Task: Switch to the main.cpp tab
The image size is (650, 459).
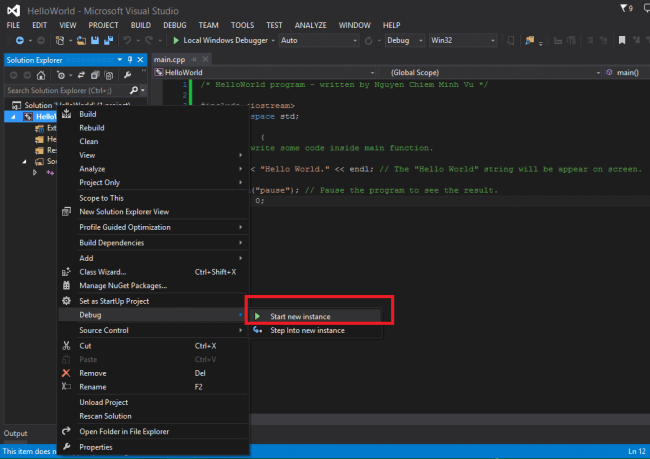Action: pyautogui.click(x=169, y=59)
